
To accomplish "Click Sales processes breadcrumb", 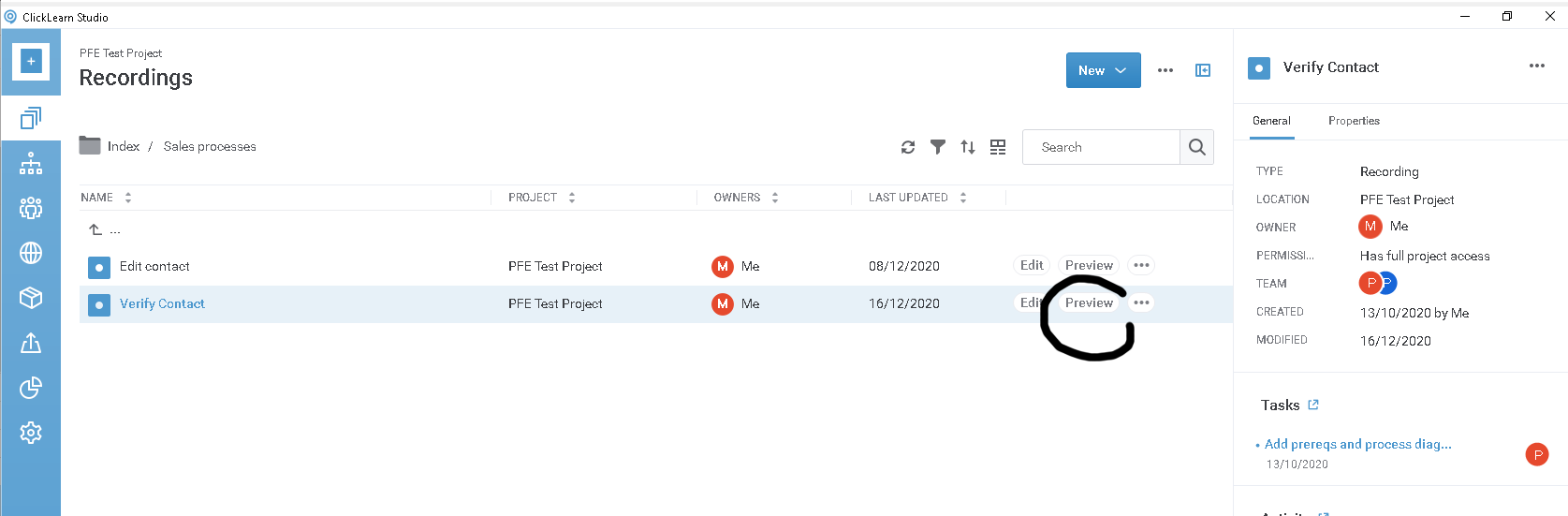I will click(210, 146).
